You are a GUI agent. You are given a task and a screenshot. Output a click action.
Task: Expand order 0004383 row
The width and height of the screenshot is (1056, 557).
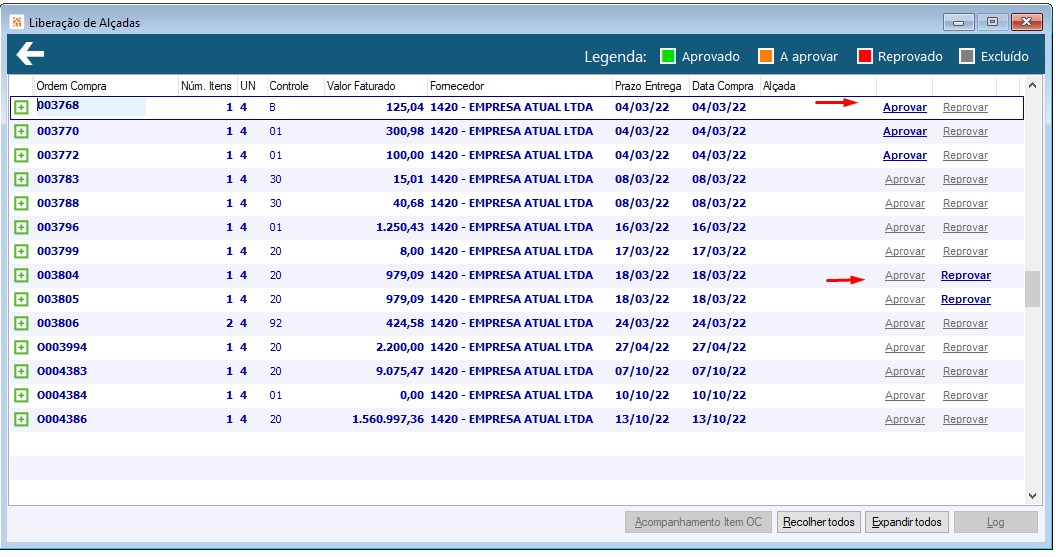point(21,372)
